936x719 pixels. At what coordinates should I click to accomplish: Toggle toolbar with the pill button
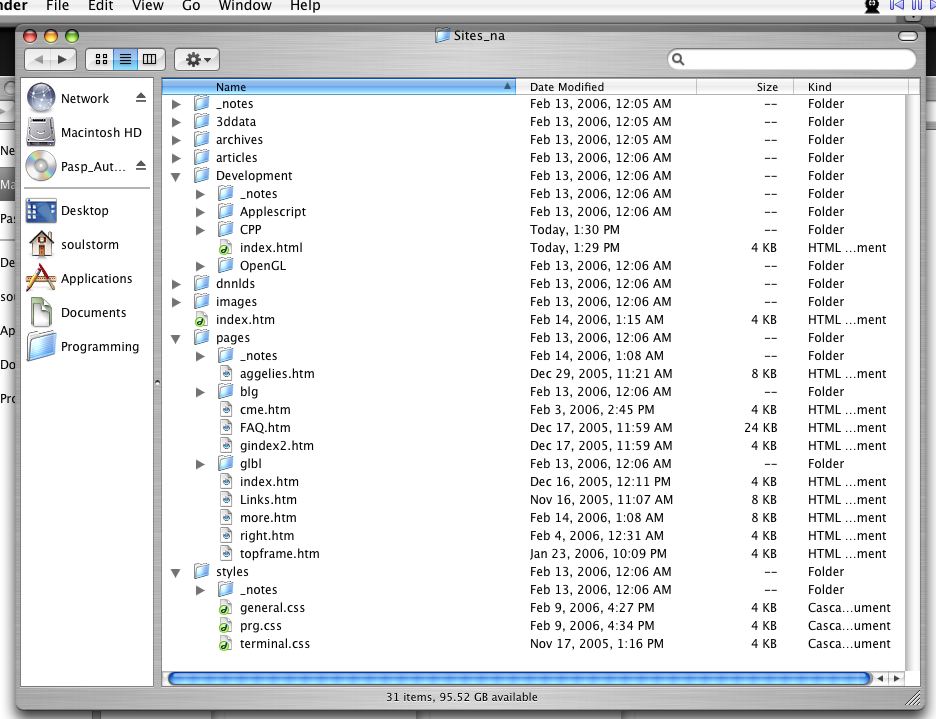tap(907, 36)
